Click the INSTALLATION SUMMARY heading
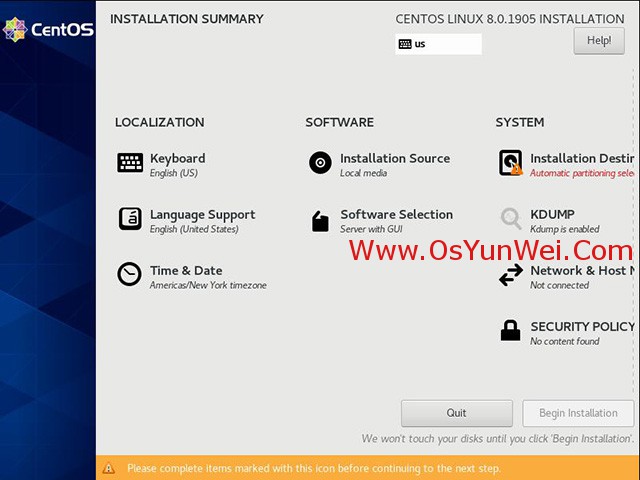The height and width of the screenshot is (480, 640). point(187,19)
